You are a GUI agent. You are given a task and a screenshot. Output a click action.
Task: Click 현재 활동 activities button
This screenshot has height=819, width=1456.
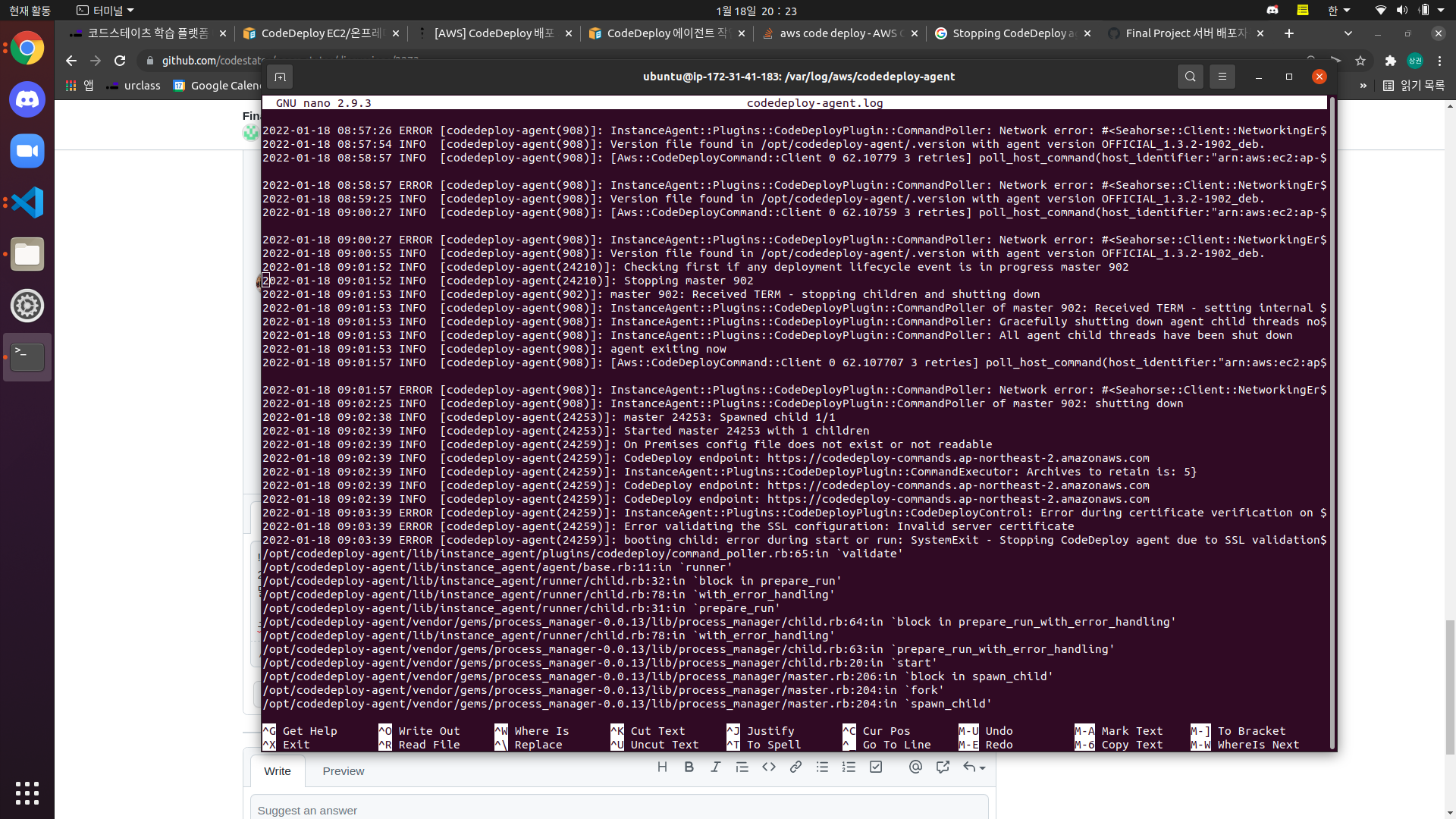[x=30, y=11]
